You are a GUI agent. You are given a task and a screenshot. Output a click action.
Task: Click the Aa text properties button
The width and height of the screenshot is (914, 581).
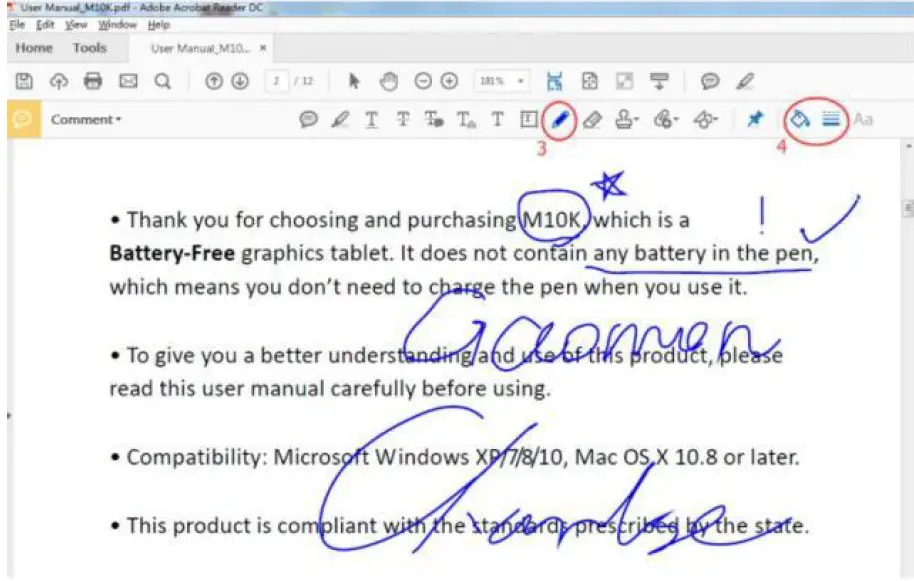click(x=863, y=119)
